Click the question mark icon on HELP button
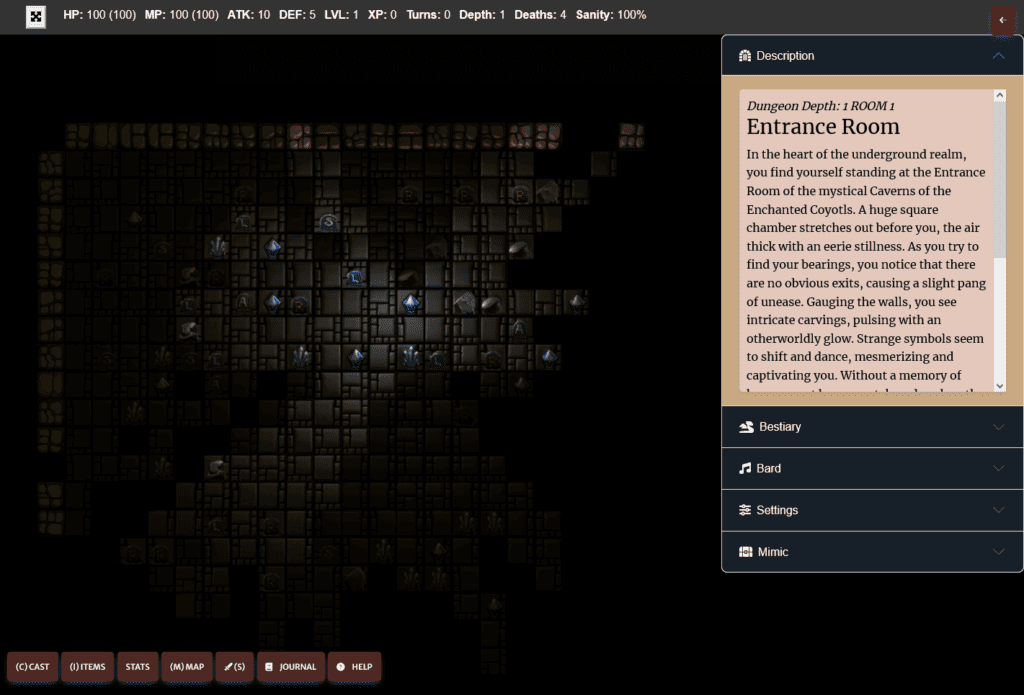Image resolution: width=1024 pixels, height=695 pixels. (x=339, y=667)
